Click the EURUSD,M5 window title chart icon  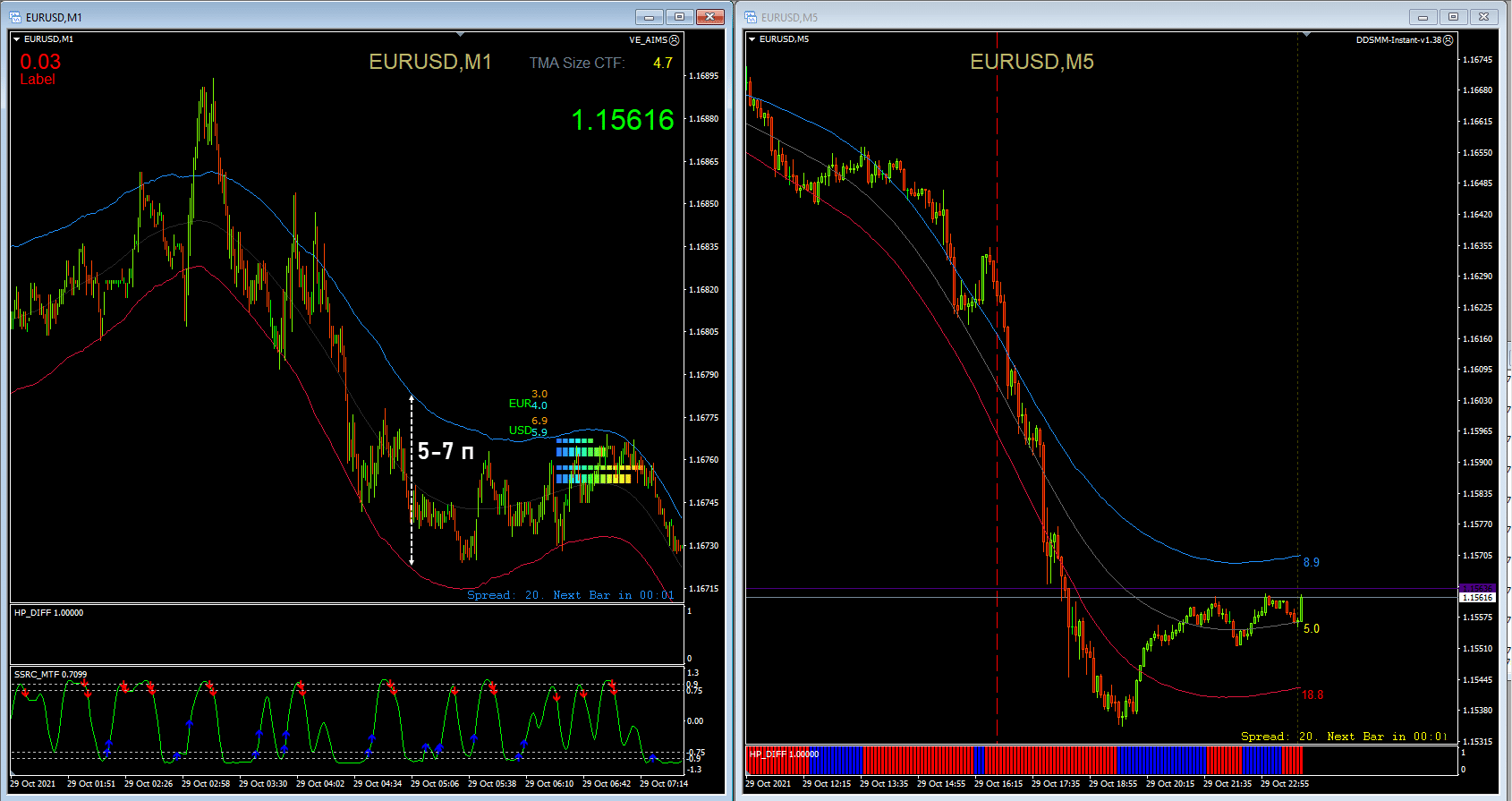751,17
